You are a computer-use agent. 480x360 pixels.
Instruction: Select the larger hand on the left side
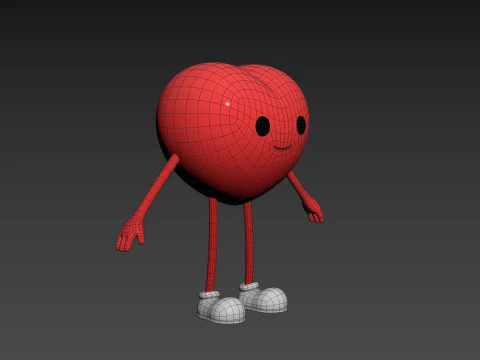pos(130,233)
